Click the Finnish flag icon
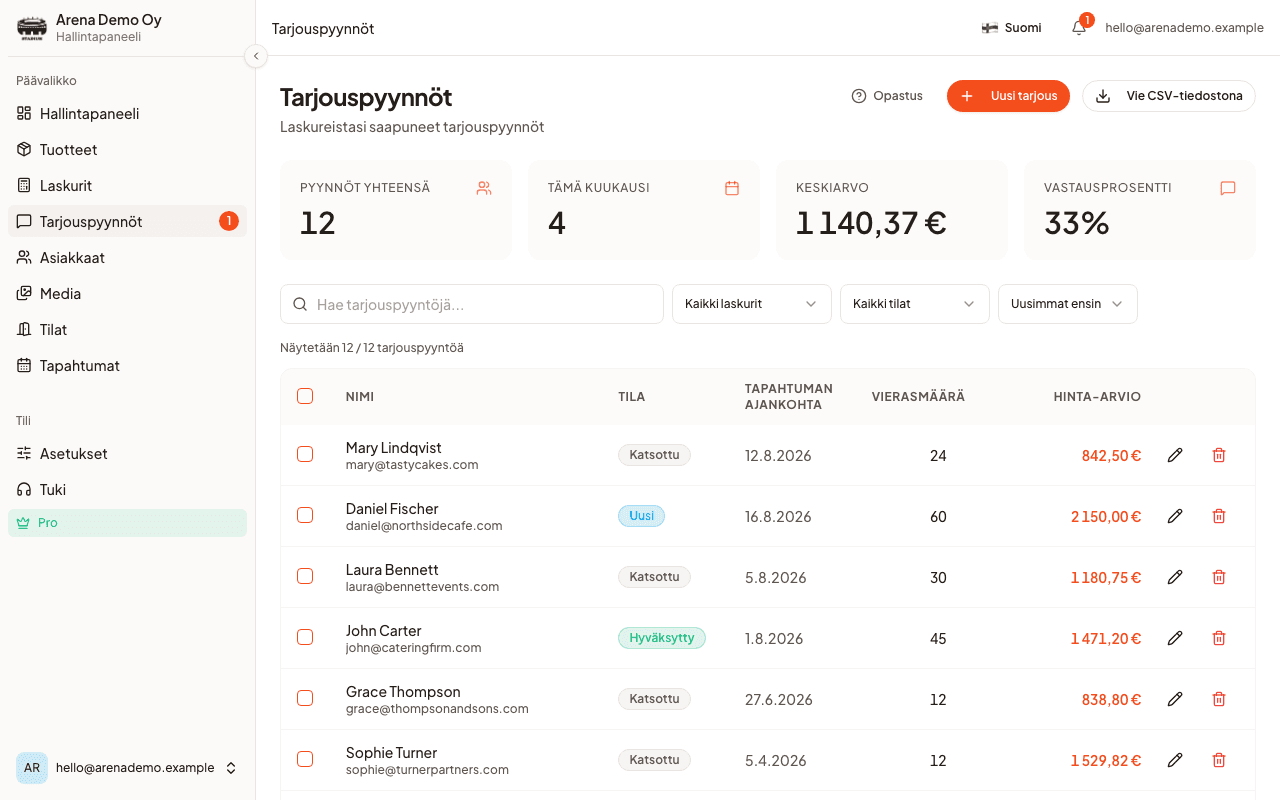1280x800 pixels. [x=990, y=28]
